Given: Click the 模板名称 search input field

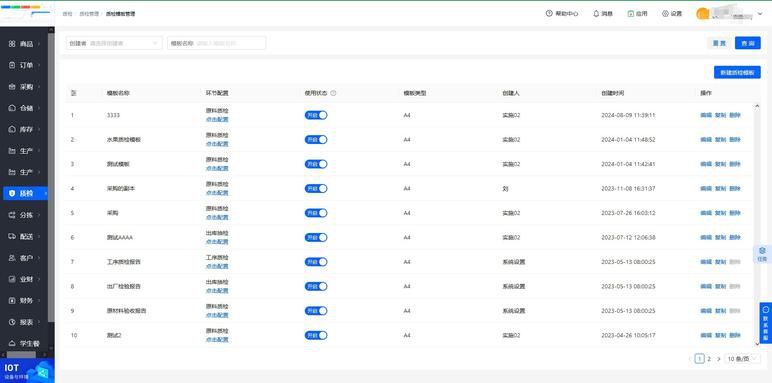Looking at the screenshot, I should pos(217,43).
